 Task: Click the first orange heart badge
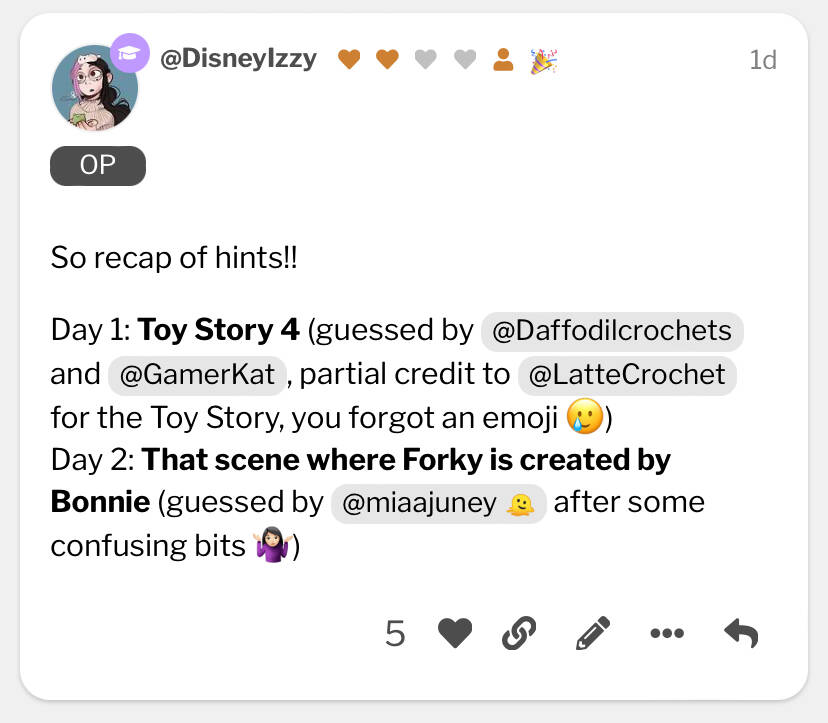click(348, 61)
